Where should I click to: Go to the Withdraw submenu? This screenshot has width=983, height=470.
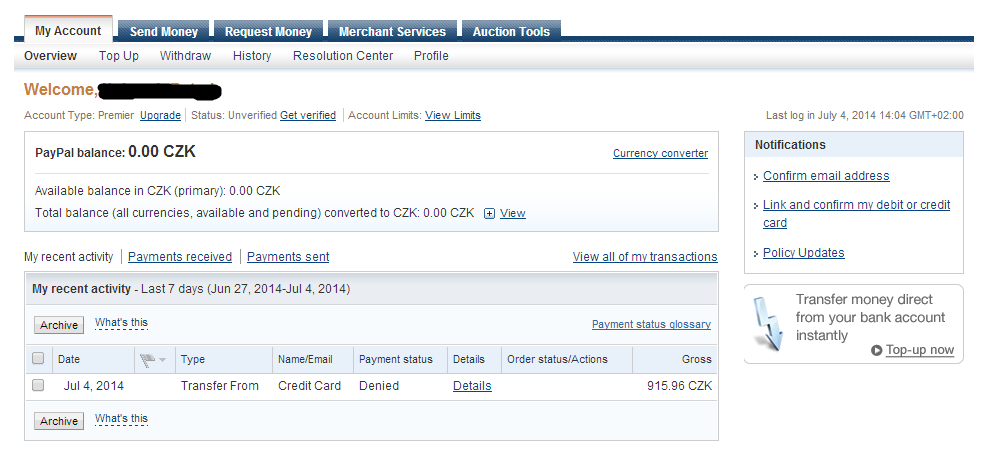[185, 56]
